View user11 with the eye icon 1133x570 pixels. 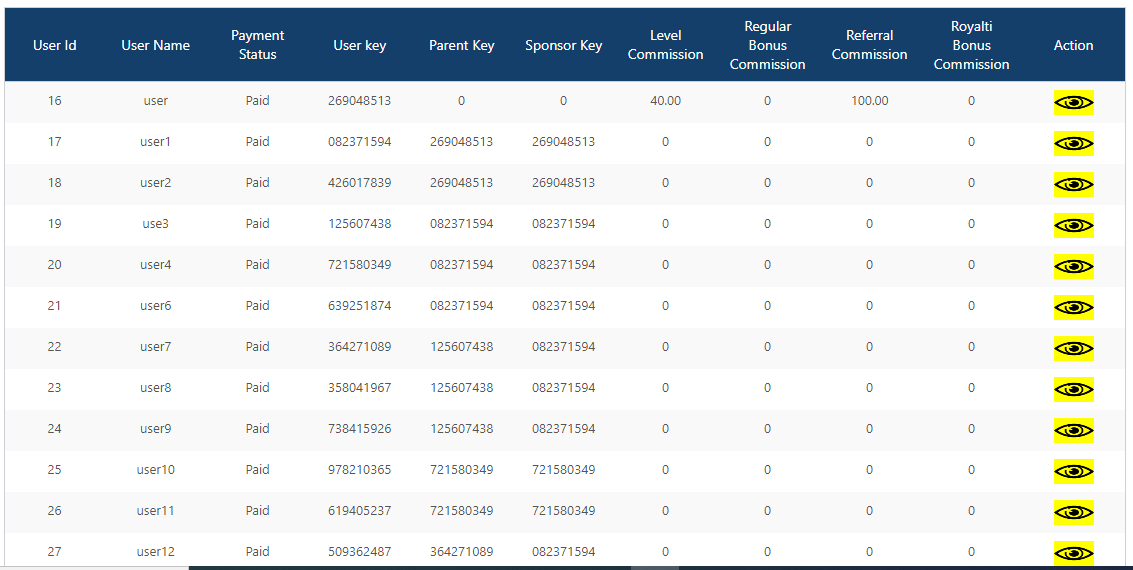pyautogui.click(x=1073, y=513)
